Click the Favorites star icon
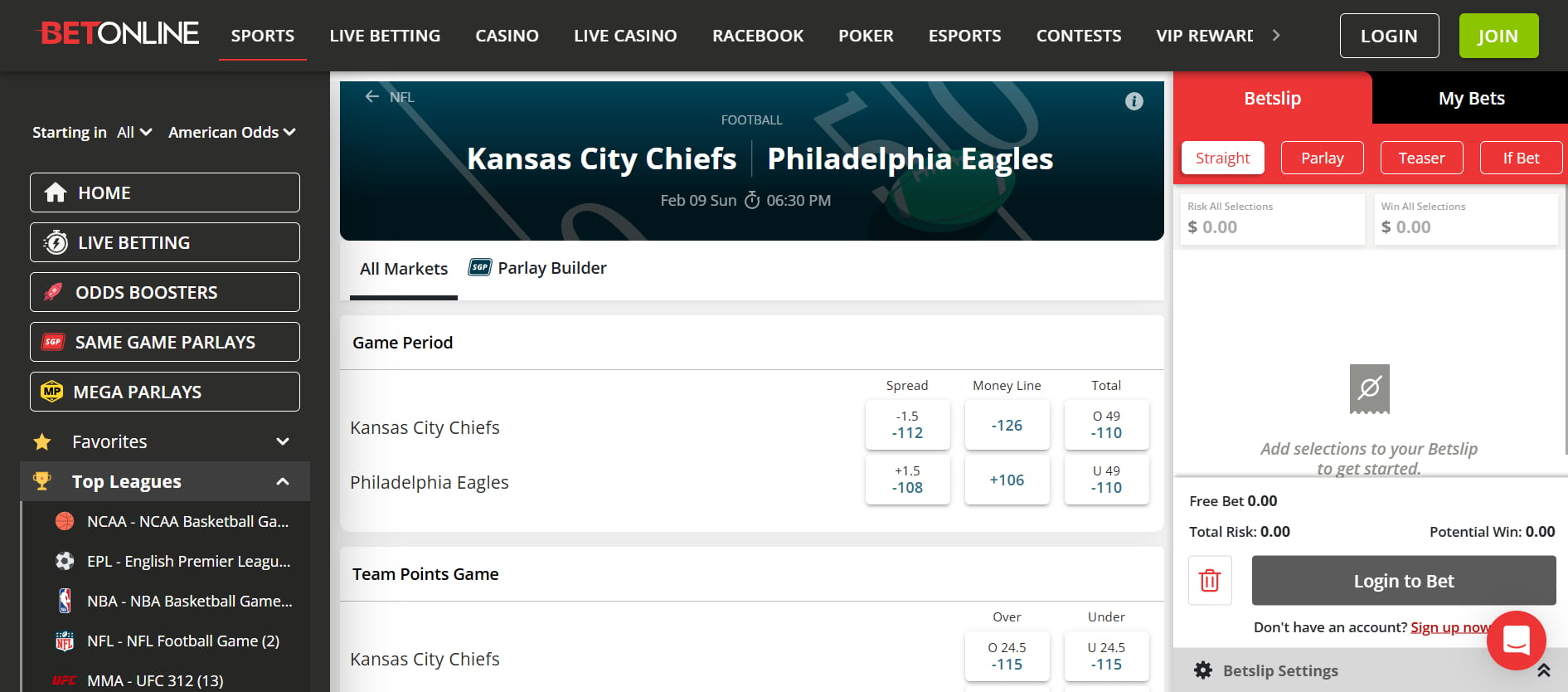1568x692 pixels. point(42,441)
